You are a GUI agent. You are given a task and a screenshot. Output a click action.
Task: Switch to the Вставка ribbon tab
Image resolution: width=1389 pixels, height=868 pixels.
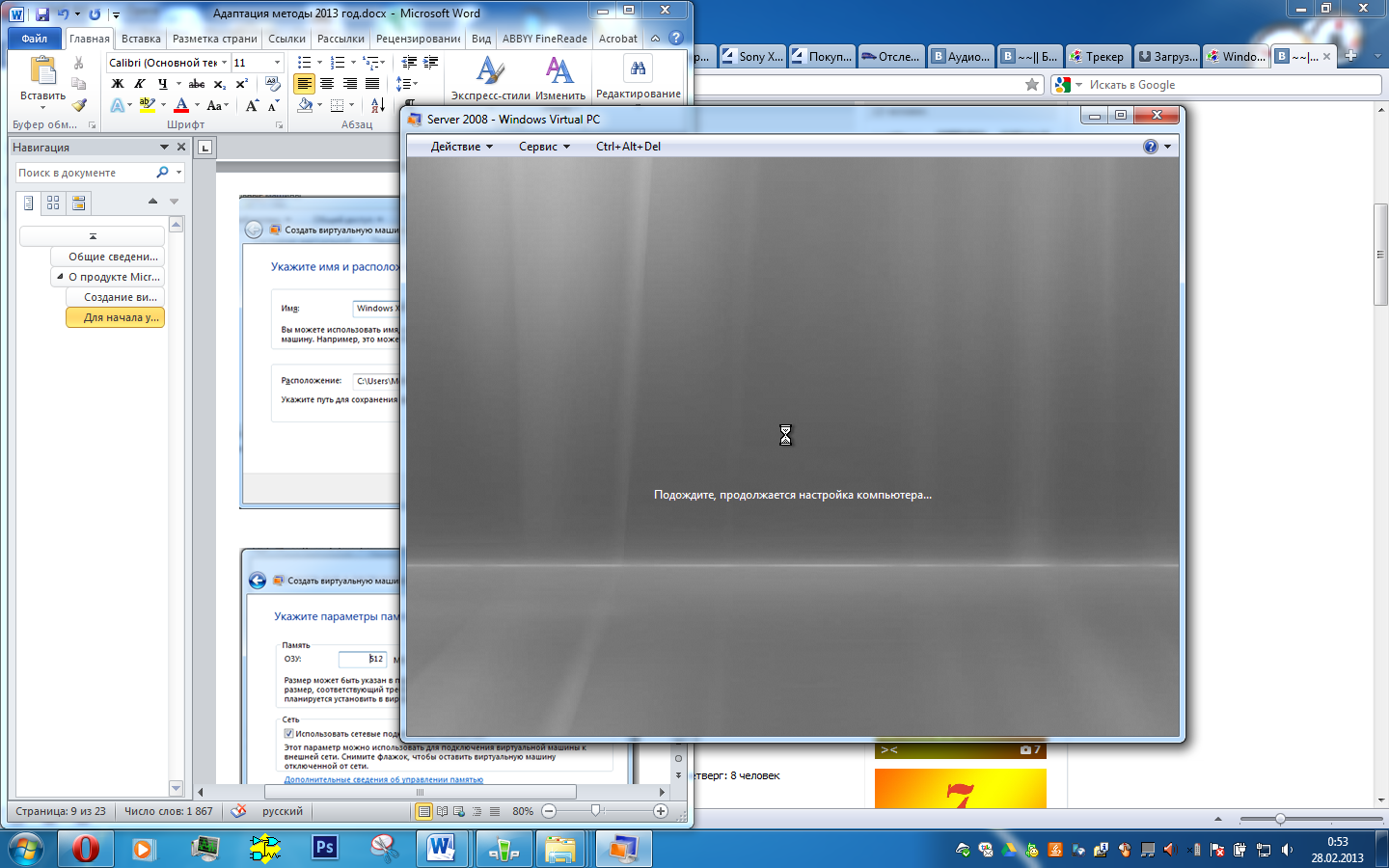click(141, 39)
